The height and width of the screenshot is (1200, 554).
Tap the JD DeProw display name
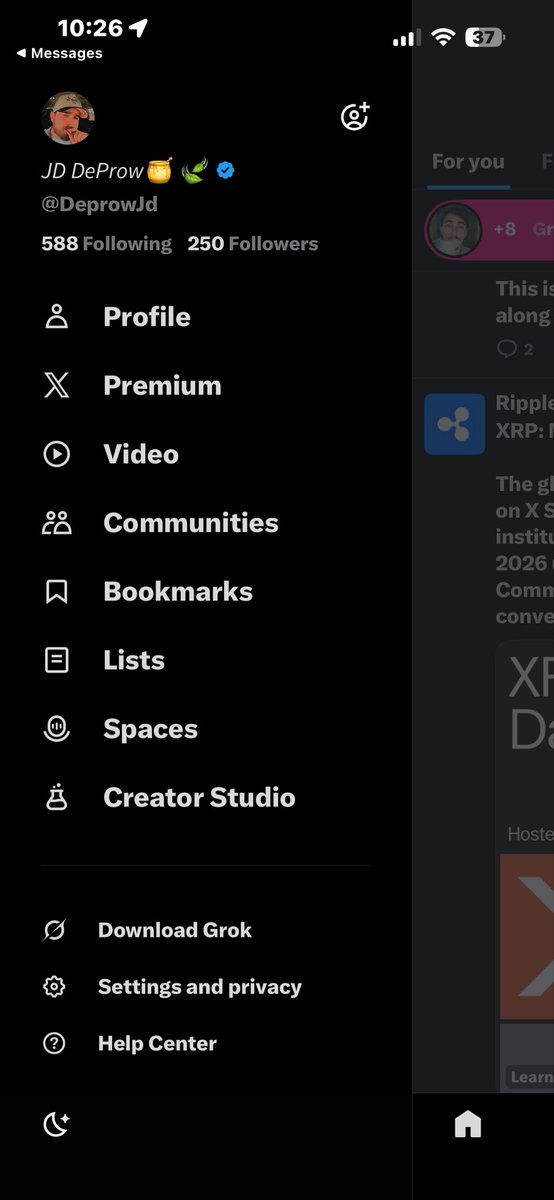coord(92,171)
